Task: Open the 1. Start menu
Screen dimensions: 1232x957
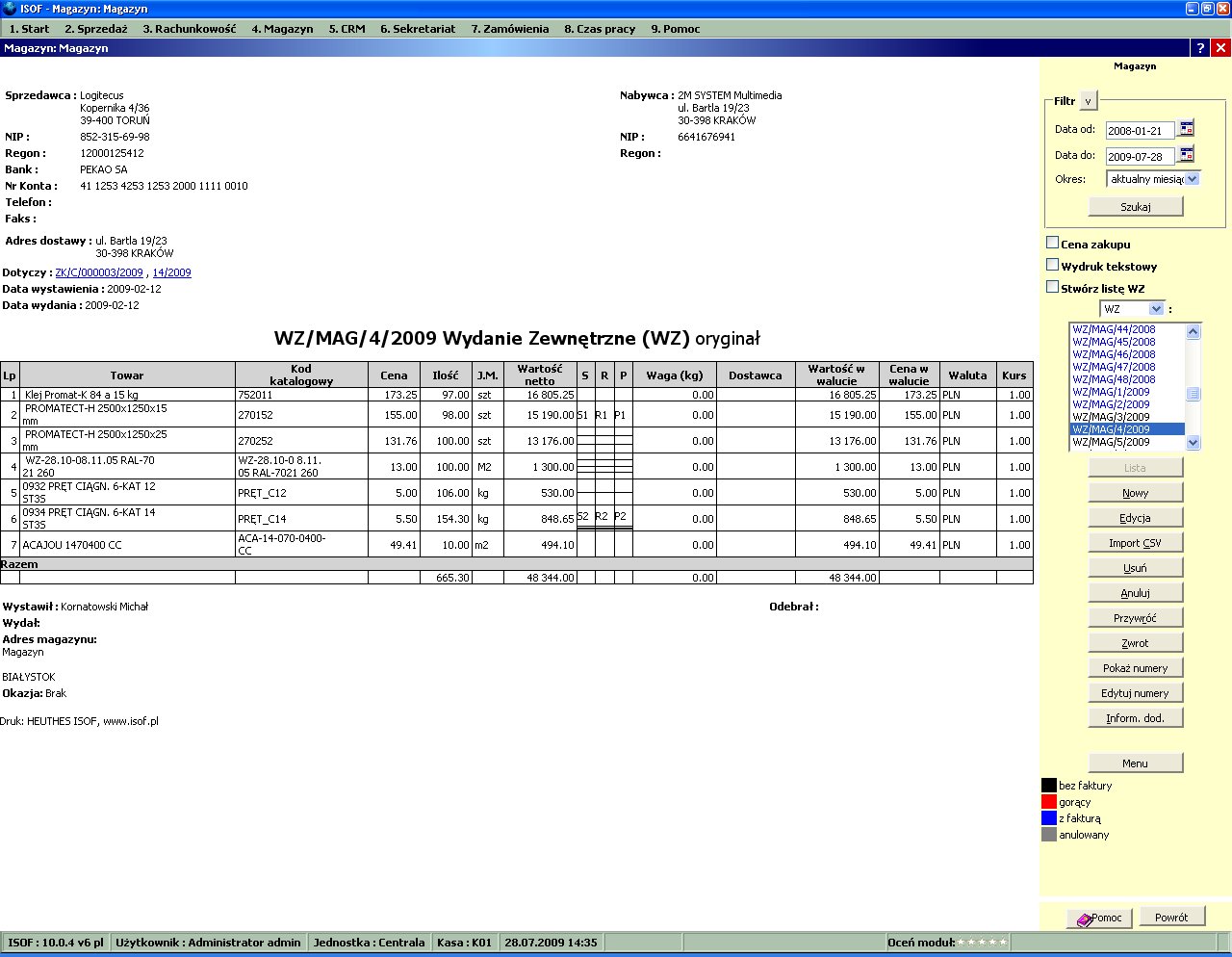Action: tap(29, 29)
